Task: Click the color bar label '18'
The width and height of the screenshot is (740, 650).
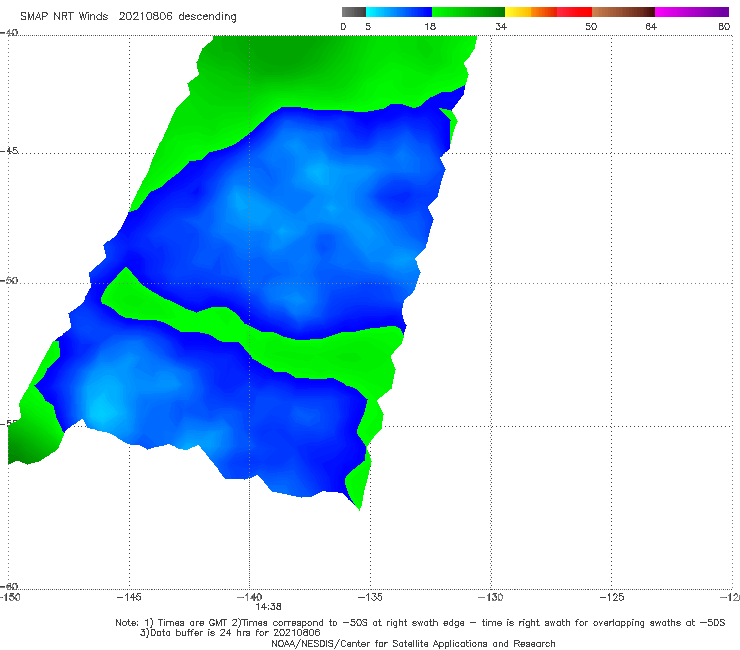Action: [x=430, y=26]
